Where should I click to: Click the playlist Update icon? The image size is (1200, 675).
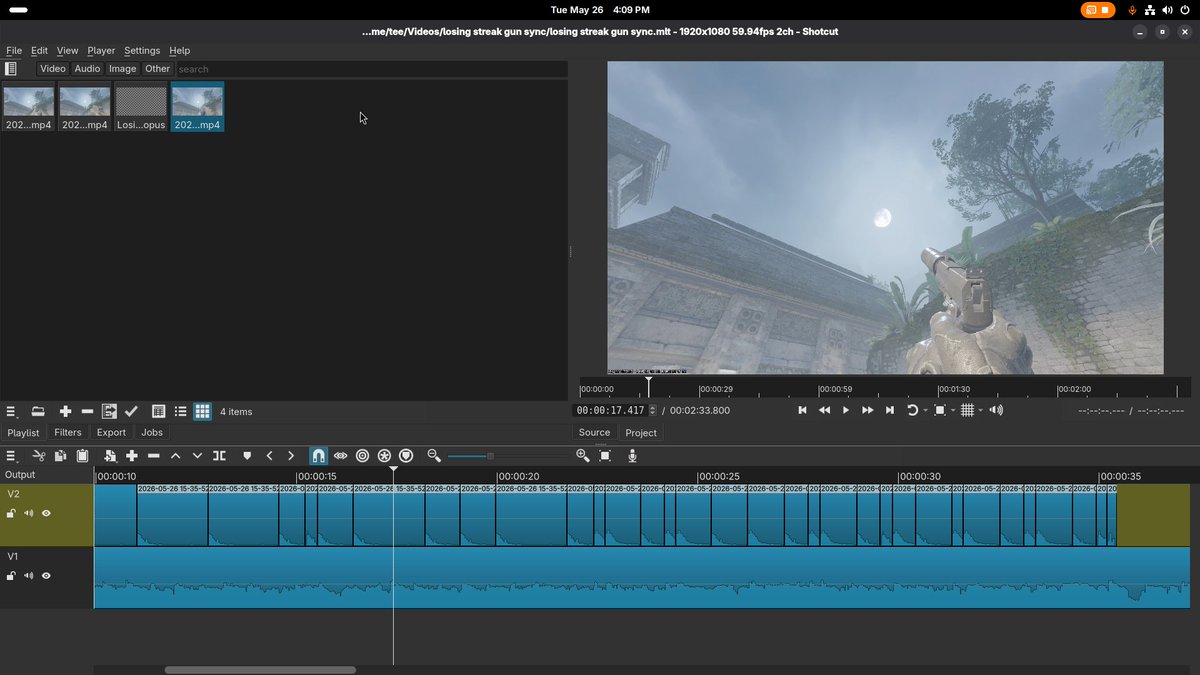(109, 411)
